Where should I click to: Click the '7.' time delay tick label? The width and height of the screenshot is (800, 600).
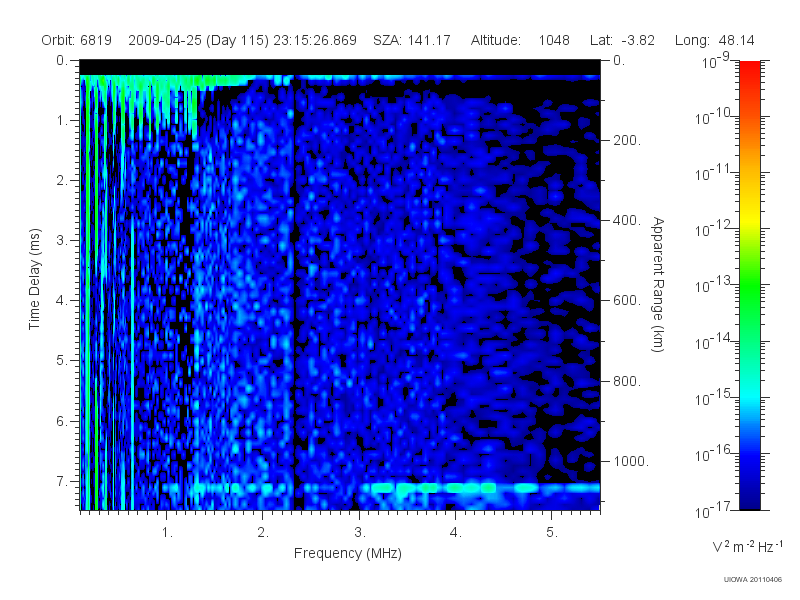tap(62, 481)
